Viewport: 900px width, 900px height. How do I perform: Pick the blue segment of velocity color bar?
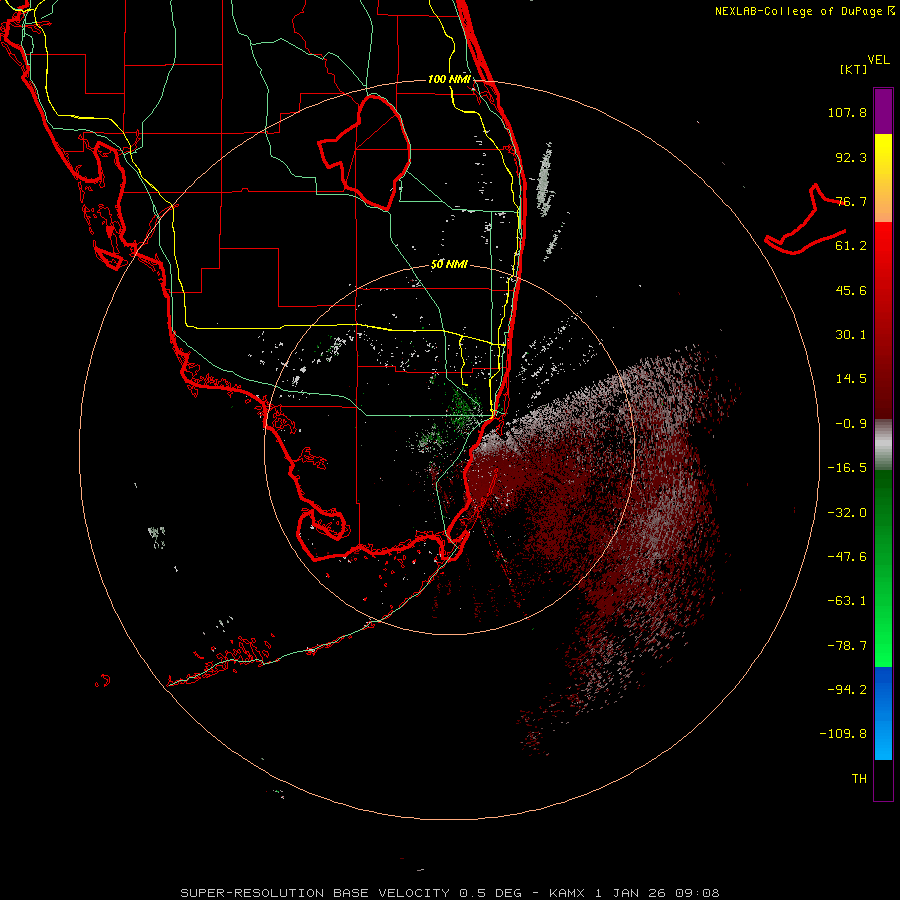[x=883, y=713]
